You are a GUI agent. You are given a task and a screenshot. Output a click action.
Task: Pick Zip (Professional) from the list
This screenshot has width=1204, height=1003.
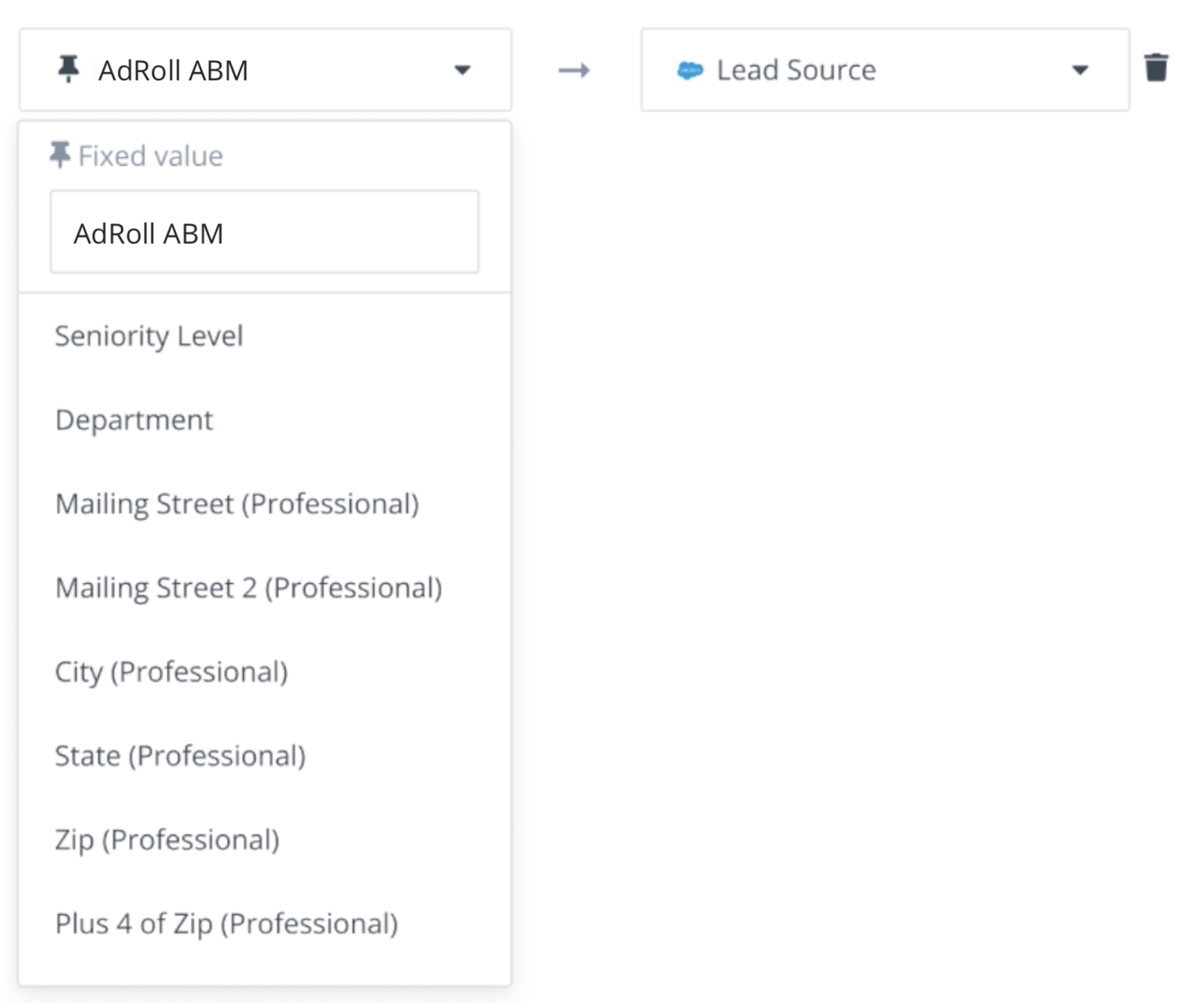(x=167, y=840)
